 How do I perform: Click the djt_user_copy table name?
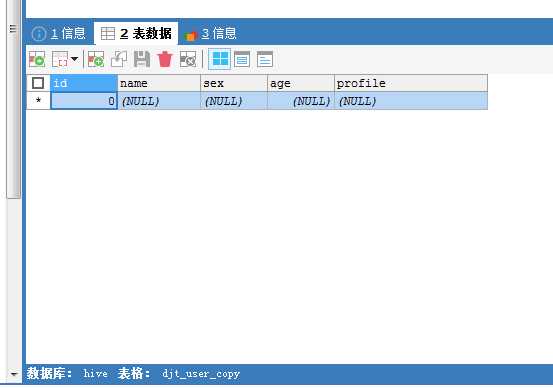point(201,374)
